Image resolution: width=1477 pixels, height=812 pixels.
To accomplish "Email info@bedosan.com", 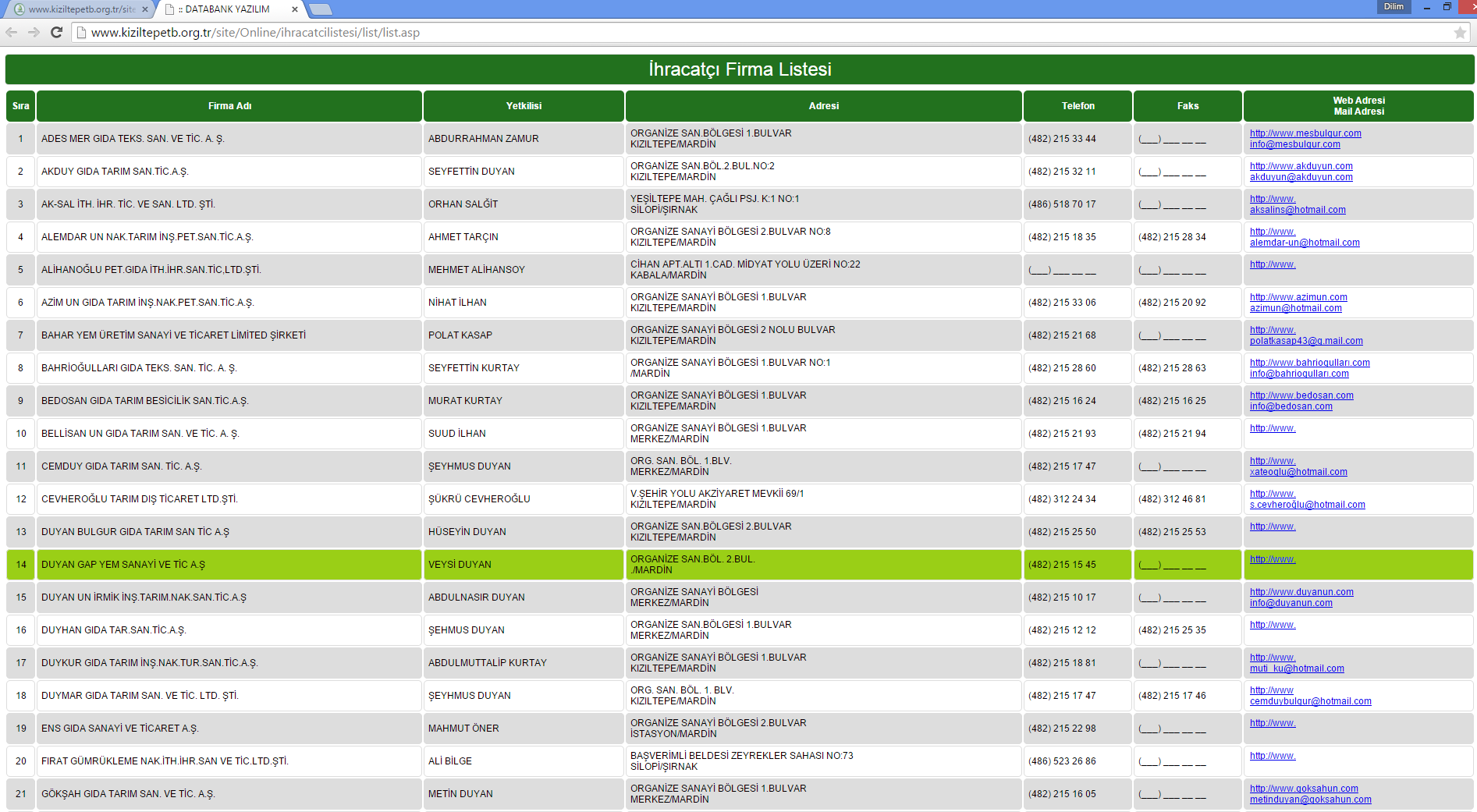I will (1291, 406).
